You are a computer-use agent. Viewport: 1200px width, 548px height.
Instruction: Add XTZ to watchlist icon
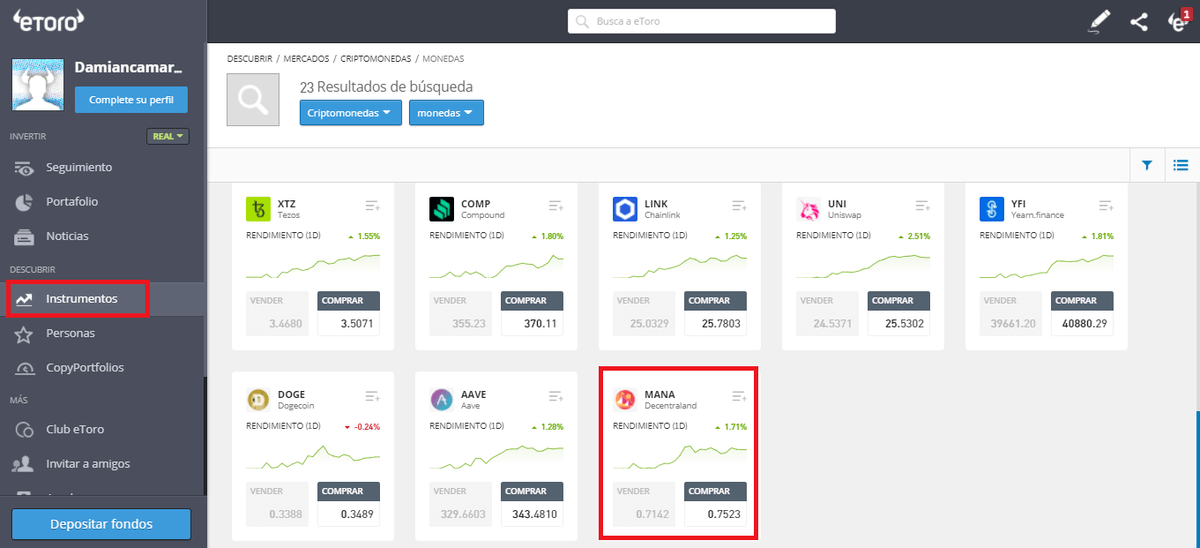point(373,205)
